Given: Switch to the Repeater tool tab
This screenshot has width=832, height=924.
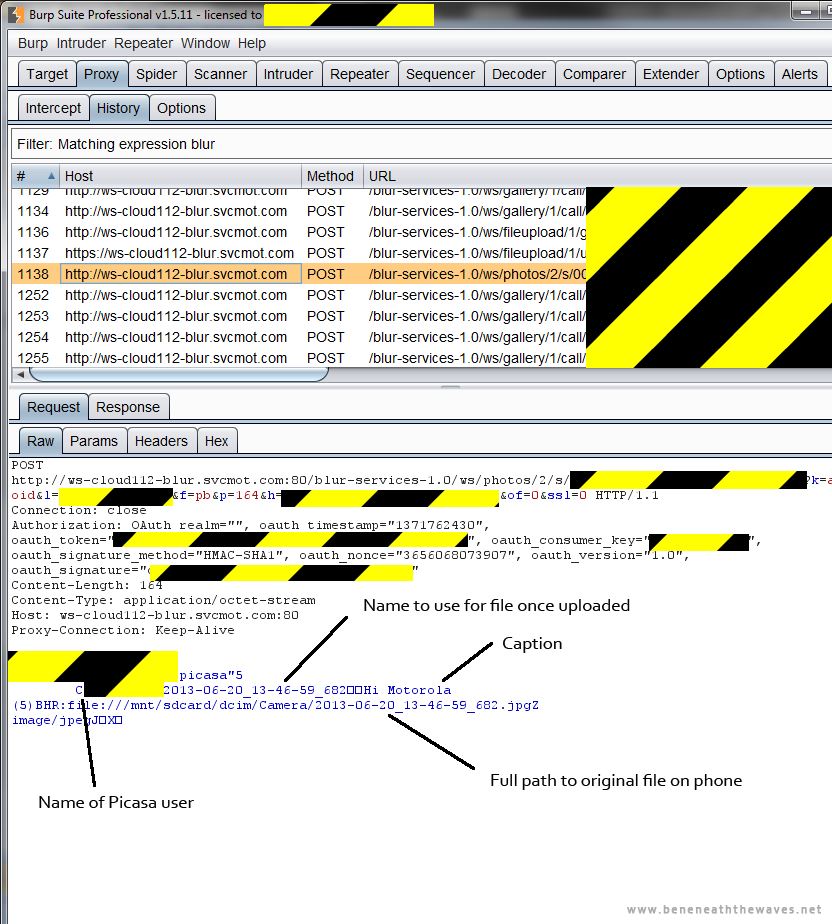Looking at the screenshot, I should tap(359, 74).
